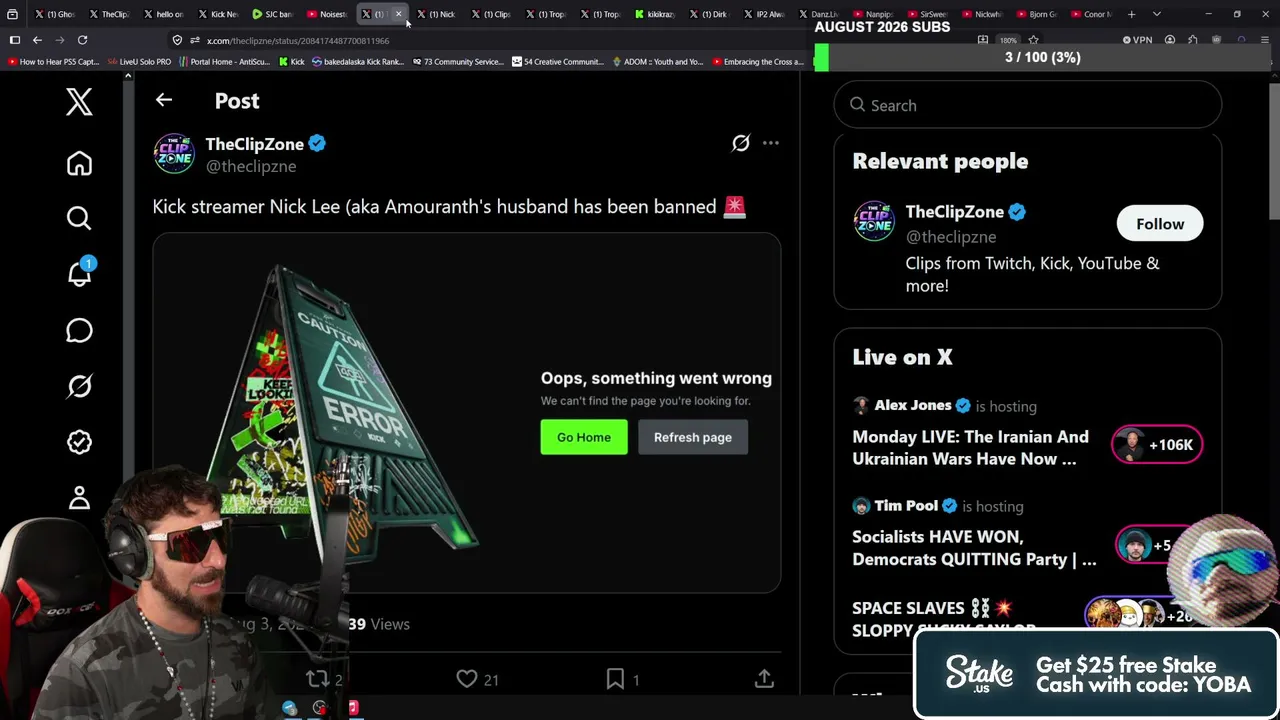Open the Chat messages icon in sidebar
This screenshot has width=1280, height=720.
(x=79, y=330)
